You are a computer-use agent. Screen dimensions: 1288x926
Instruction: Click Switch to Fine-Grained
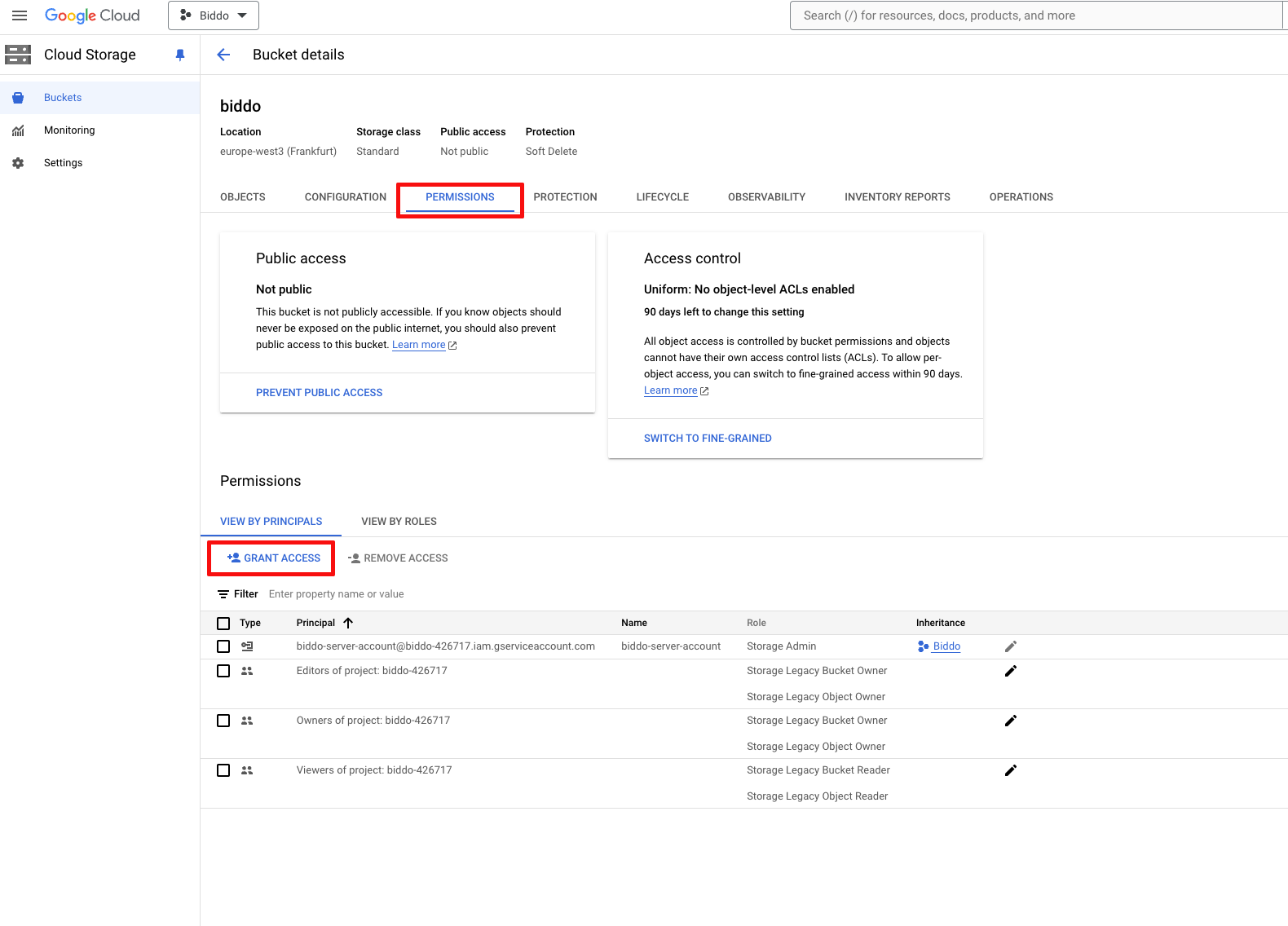(708, 439)
